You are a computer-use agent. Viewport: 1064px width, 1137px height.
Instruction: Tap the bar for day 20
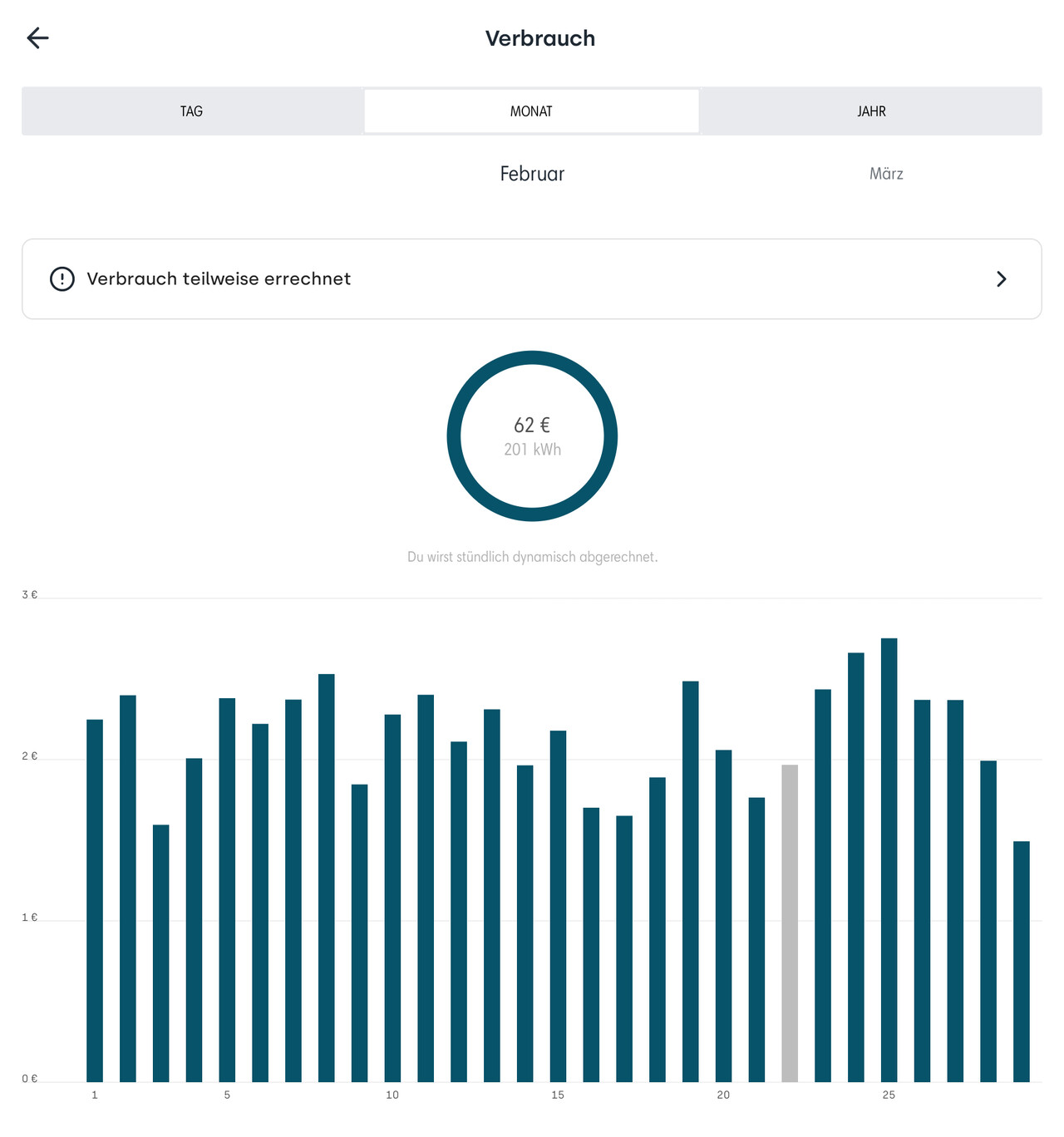[723, 915]
